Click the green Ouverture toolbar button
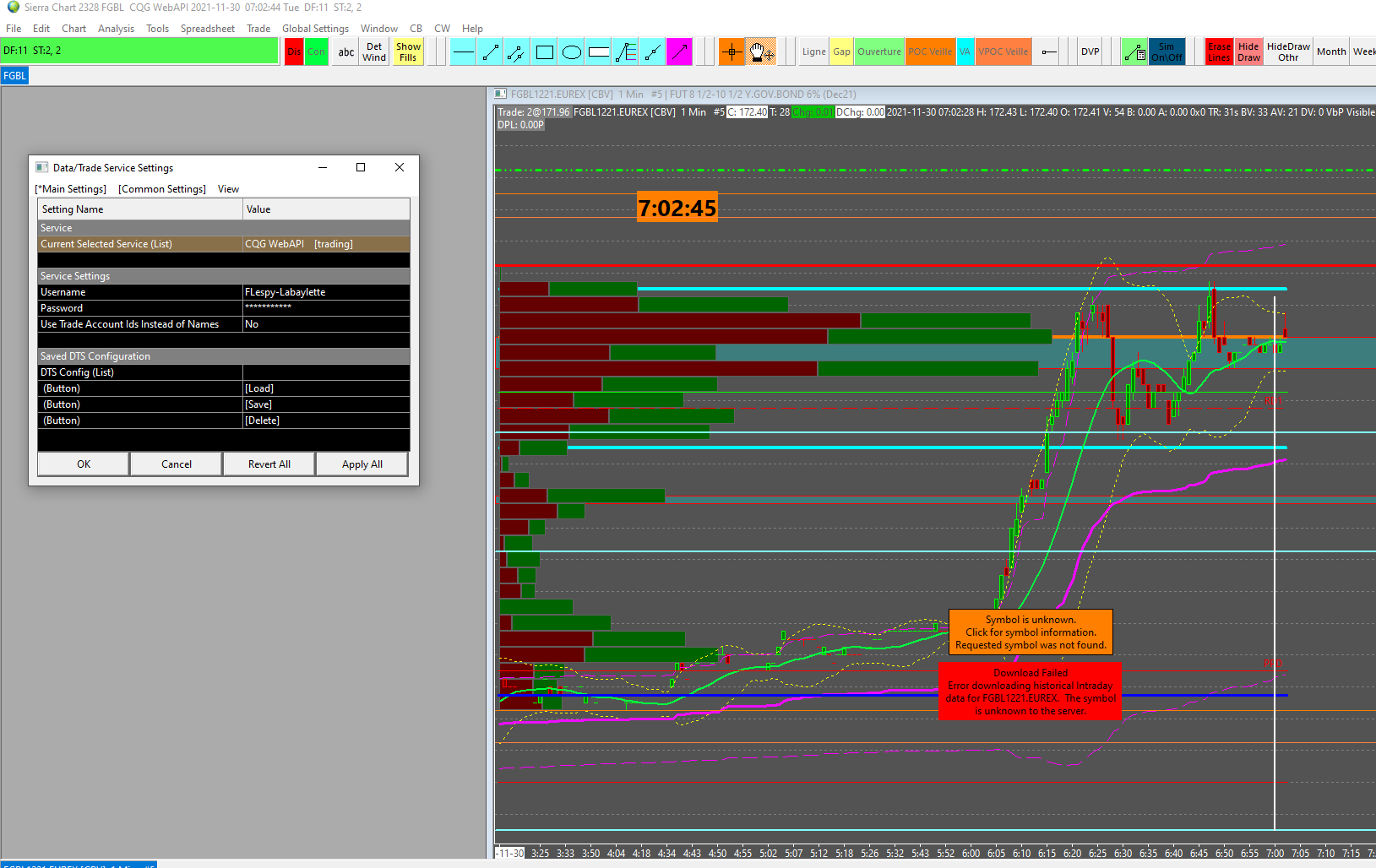Screen dimensions: 1376x868 click(879, 52)
